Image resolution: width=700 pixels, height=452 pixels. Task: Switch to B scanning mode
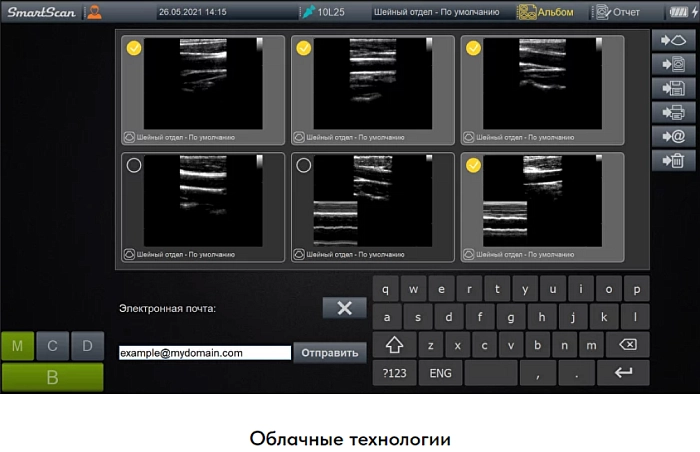point(52,377)
